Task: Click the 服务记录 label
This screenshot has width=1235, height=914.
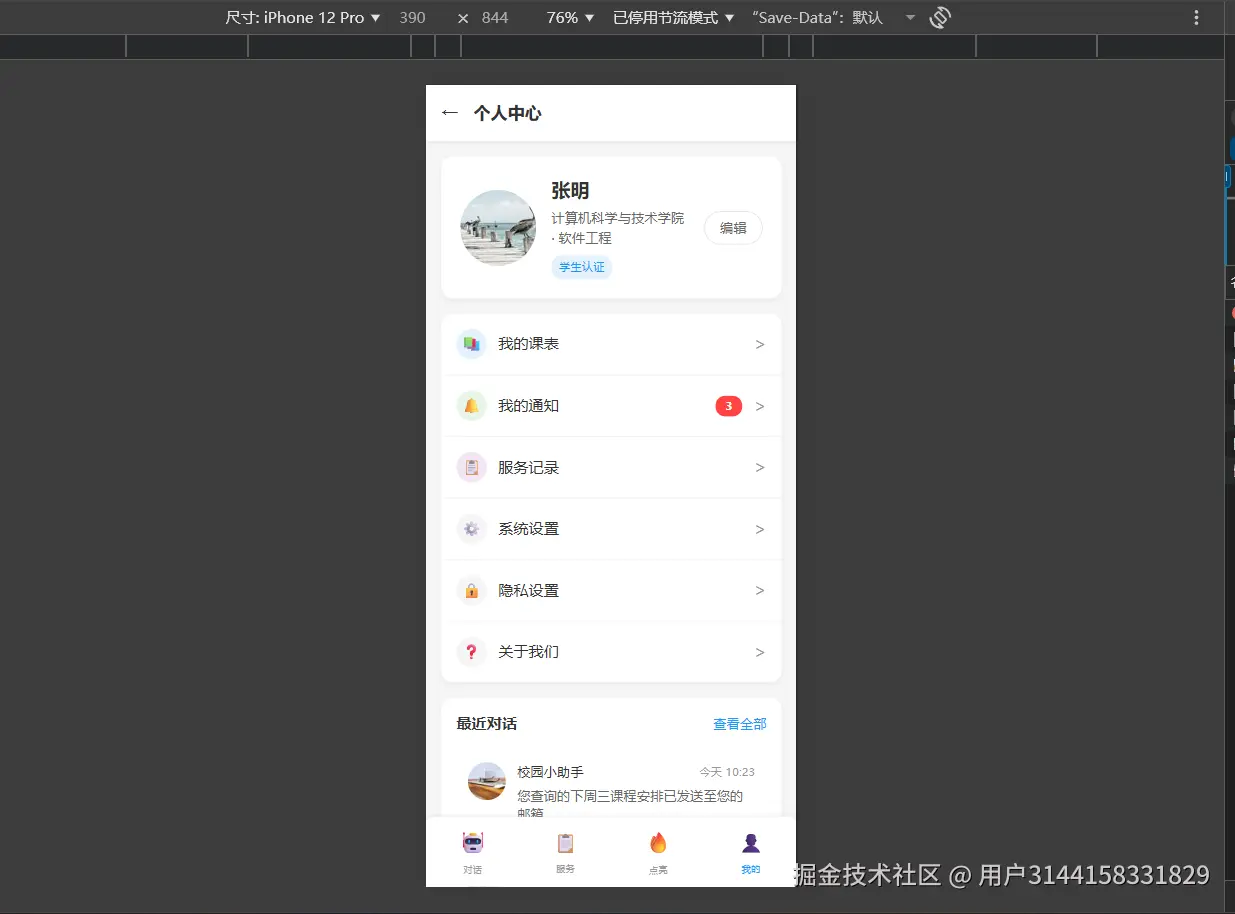Action: (528, 467)
